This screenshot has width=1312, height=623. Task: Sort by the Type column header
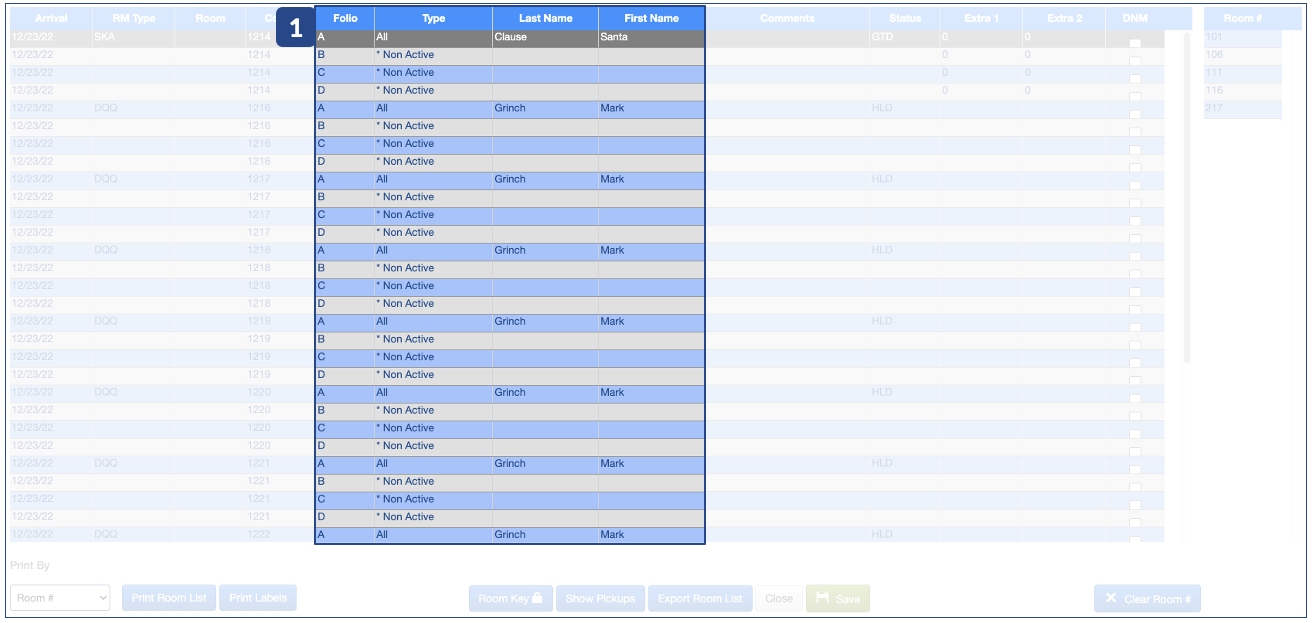point(433,18)
